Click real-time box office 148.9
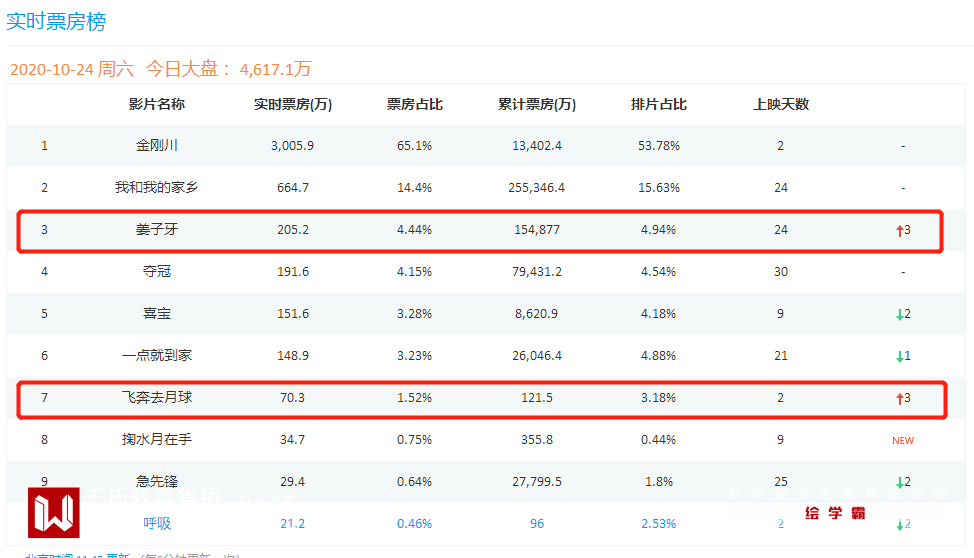This screenshot has width=974, height=558. click(x=293, y=355)
